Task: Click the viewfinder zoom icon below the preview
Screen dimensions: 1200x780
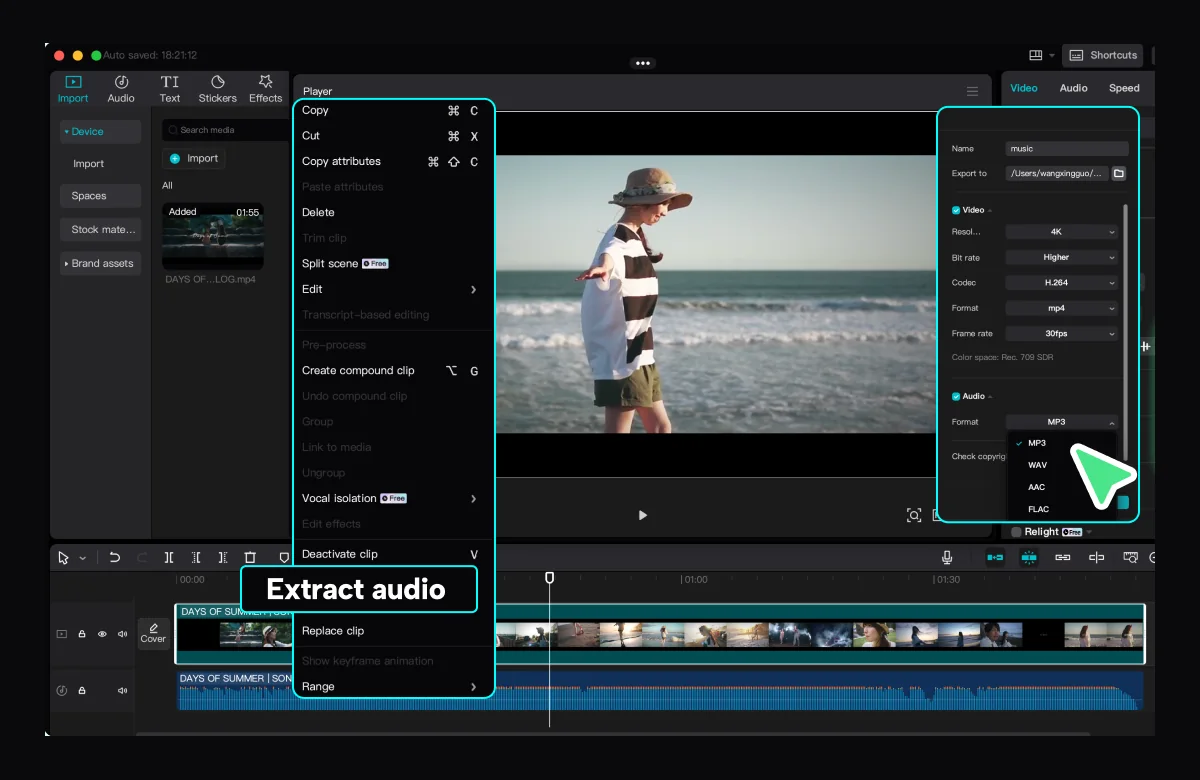Action: coord(914,515)
